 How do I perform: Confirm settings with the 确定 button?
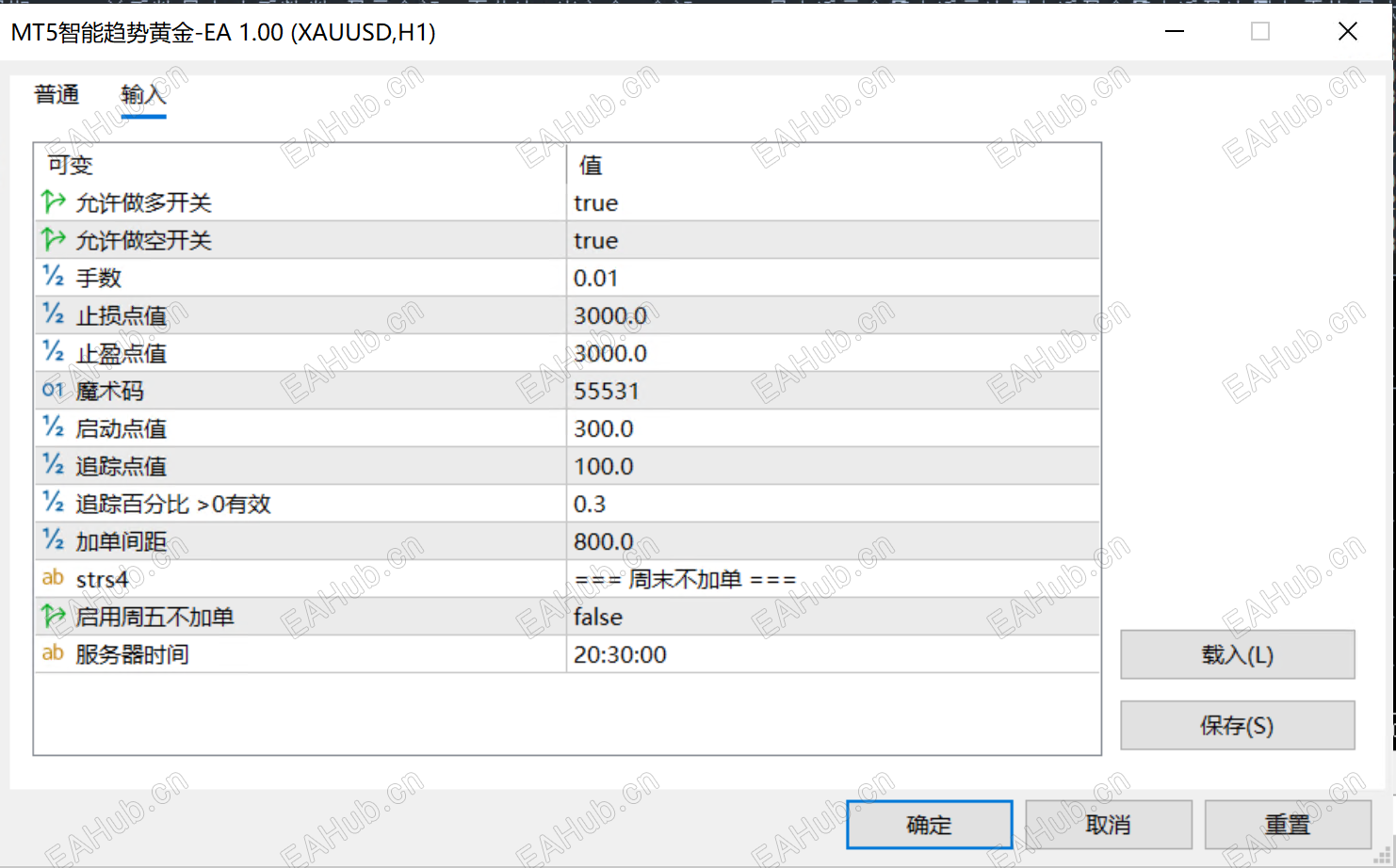[928, 824]
